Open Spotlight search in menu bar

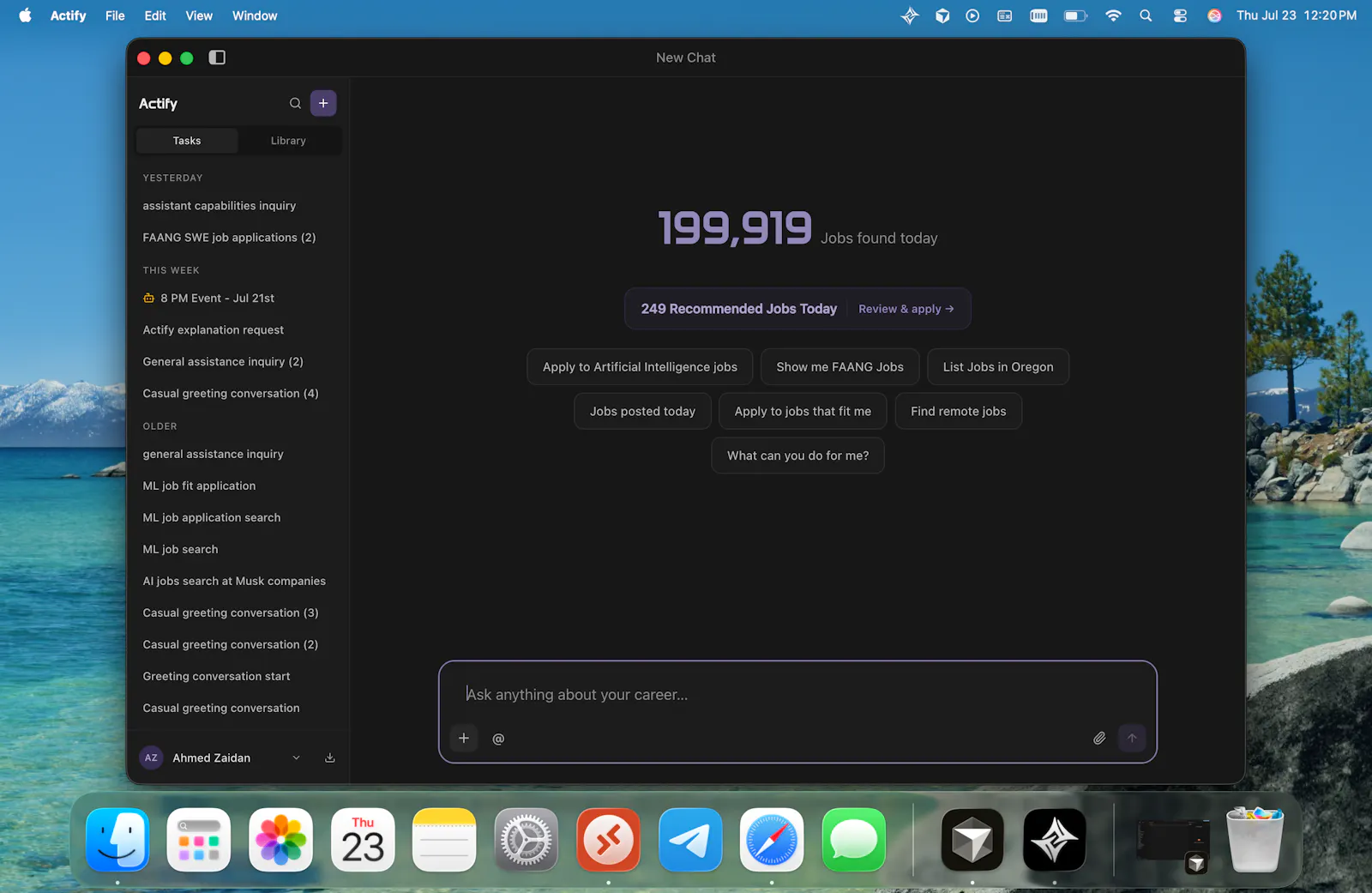click(1146, 15)
